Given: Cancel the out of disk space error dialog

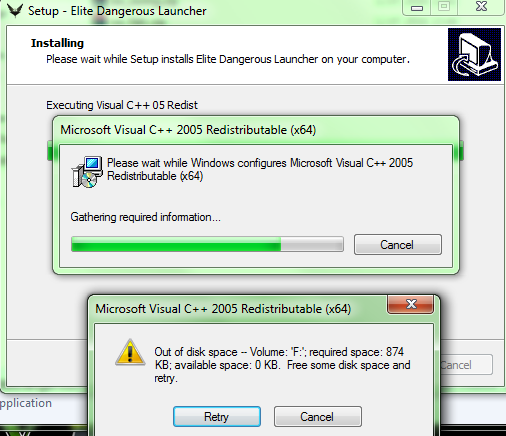Looking at the screenshot, I should coord(317,416).
